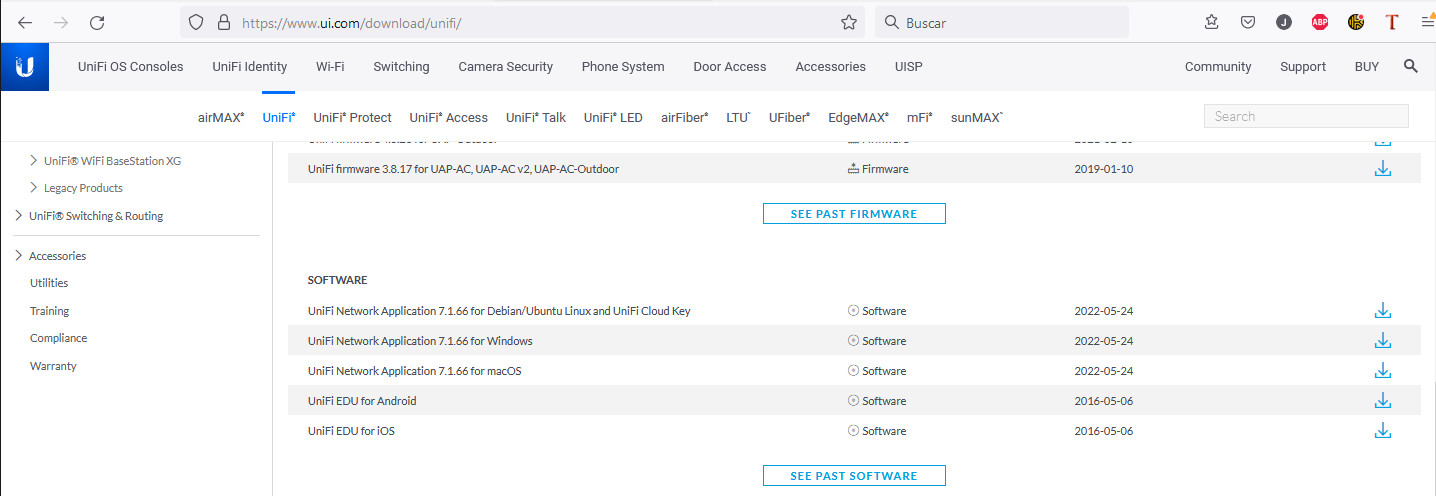Screen dimensions: 1436x496
Task: Select the airFiber tab
Action: pyautogui.click(x=685, y=117)
